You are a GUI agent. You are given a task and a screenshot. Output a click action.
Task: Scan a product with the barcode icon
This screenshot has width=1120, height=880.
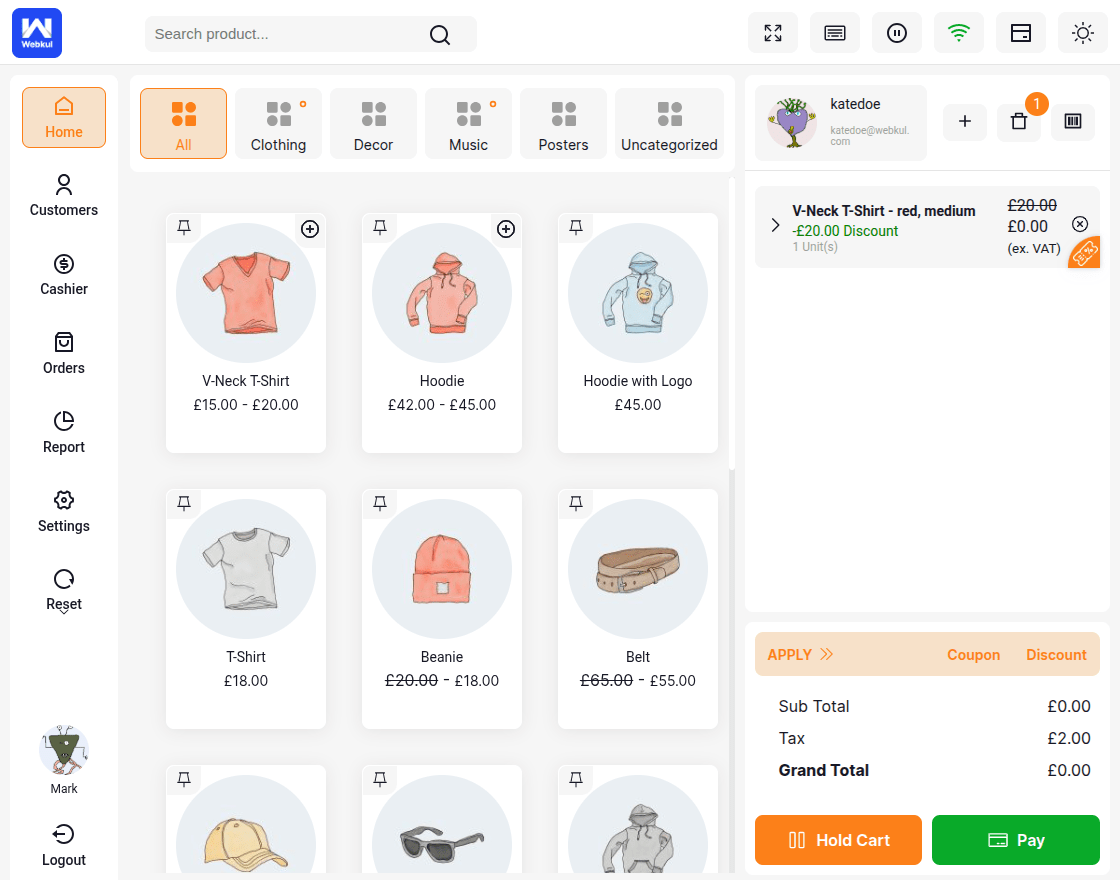click(1073, 121)
